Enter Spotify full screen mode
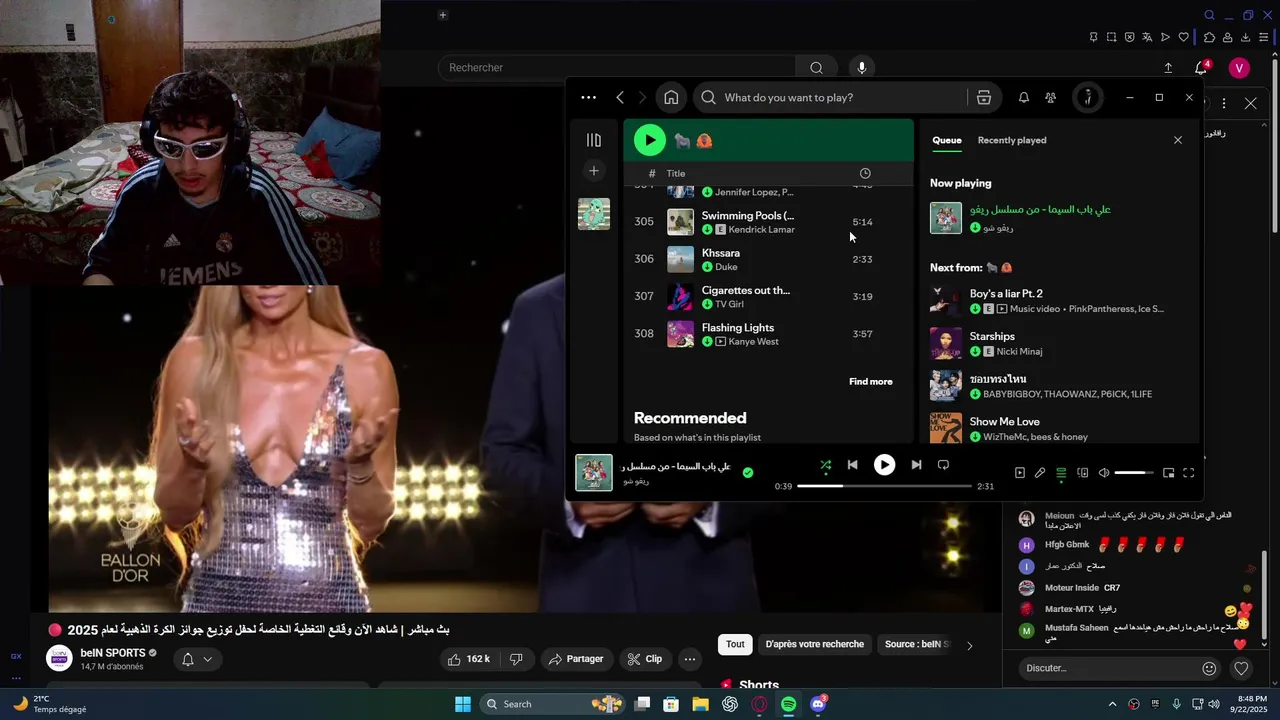The height and width of the screenshot is (720, 1280). click(x=1189, y=473)
